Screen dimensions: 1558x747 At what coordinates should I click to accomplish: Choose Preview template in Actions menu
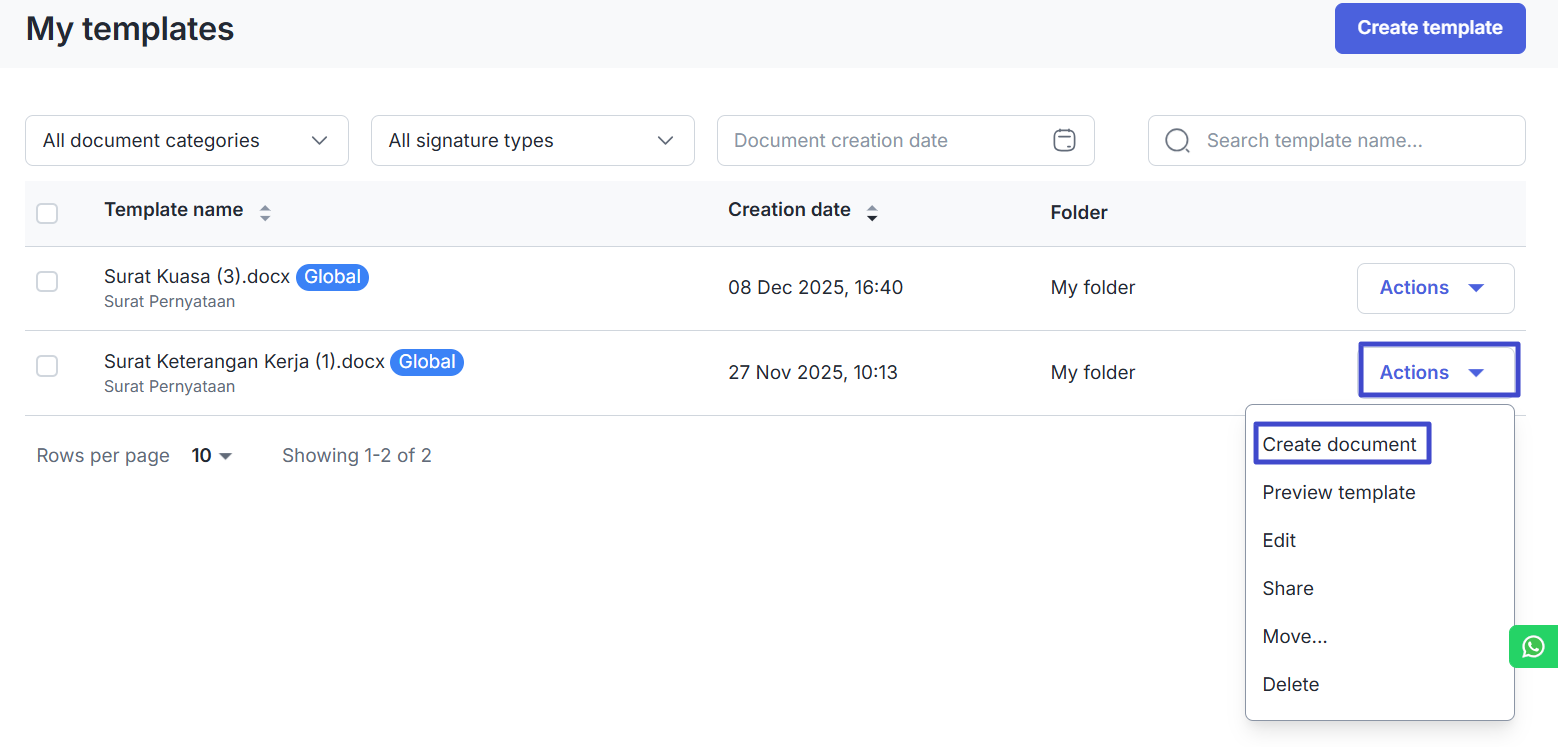click(x=1338, y=493)
